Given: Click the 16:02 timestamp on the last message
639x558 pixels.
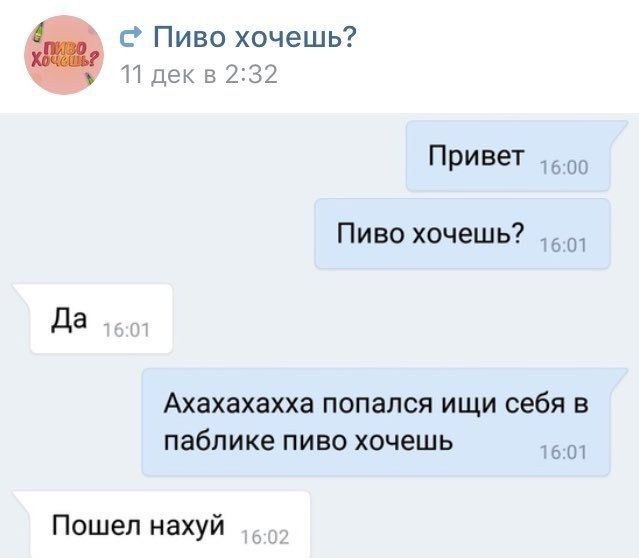Looking at the screenshot, I should 265,537.
